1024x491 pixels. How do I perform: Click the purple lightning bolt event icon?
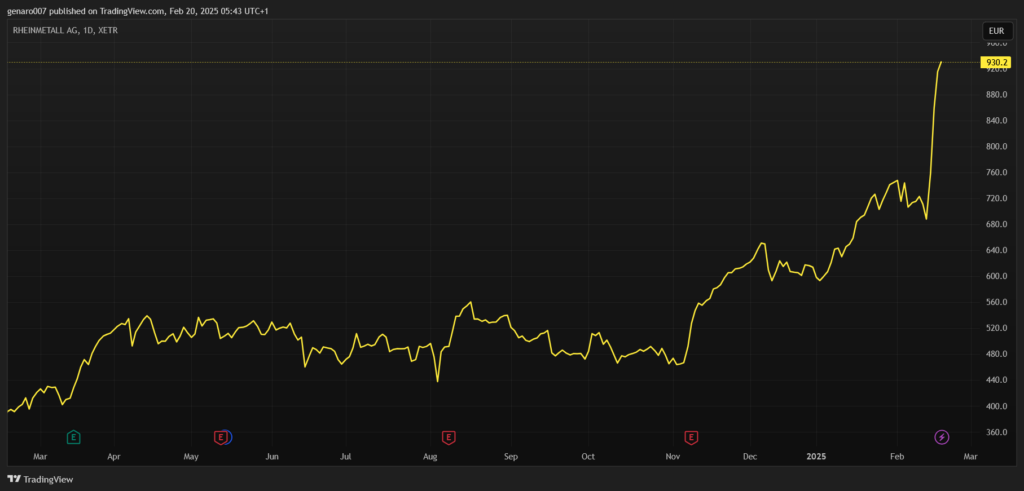coord(942,437)
